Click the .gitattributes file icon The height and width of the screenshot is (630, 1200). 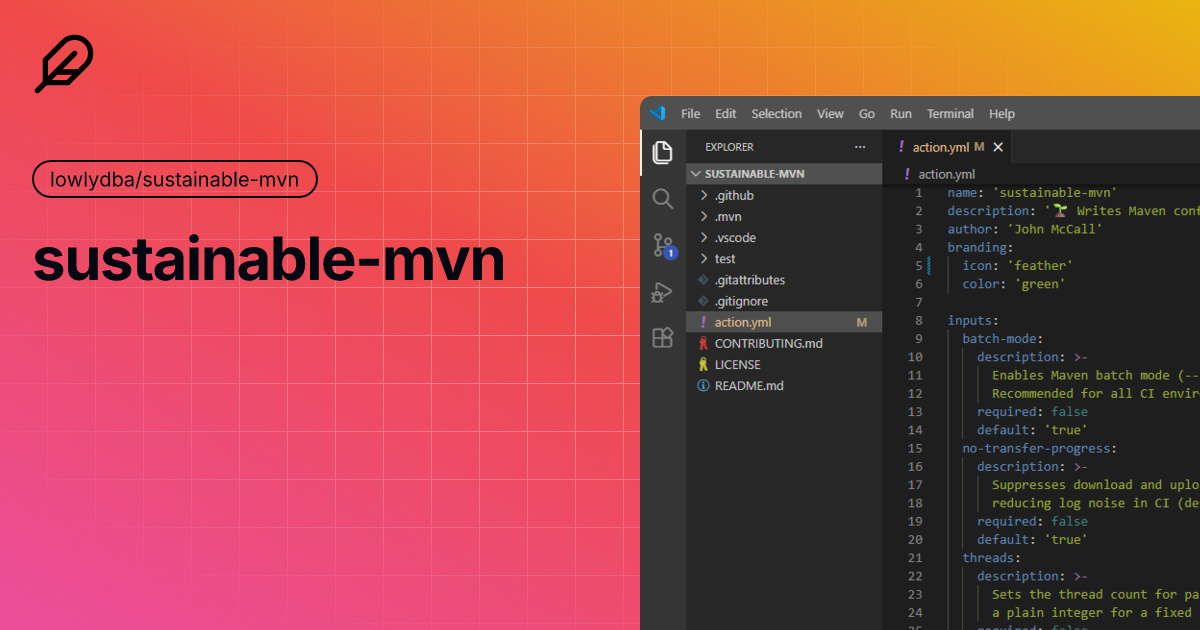click(703, 280)
